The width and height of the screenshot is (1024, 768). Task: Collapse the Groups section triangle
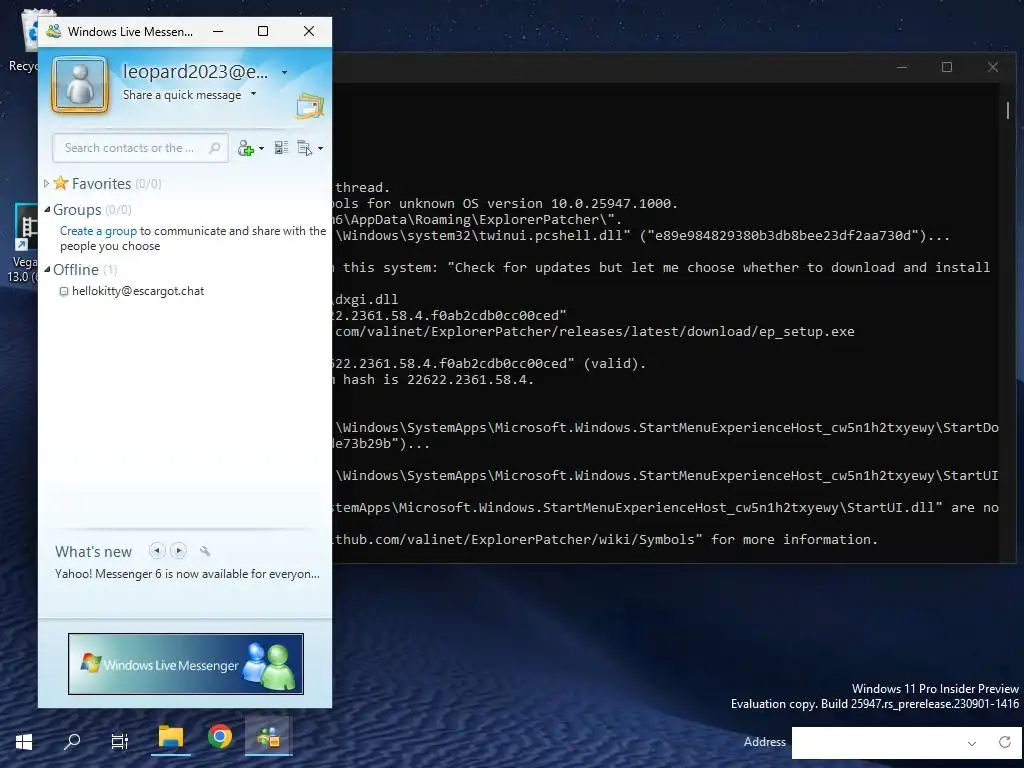pos(47,210)
